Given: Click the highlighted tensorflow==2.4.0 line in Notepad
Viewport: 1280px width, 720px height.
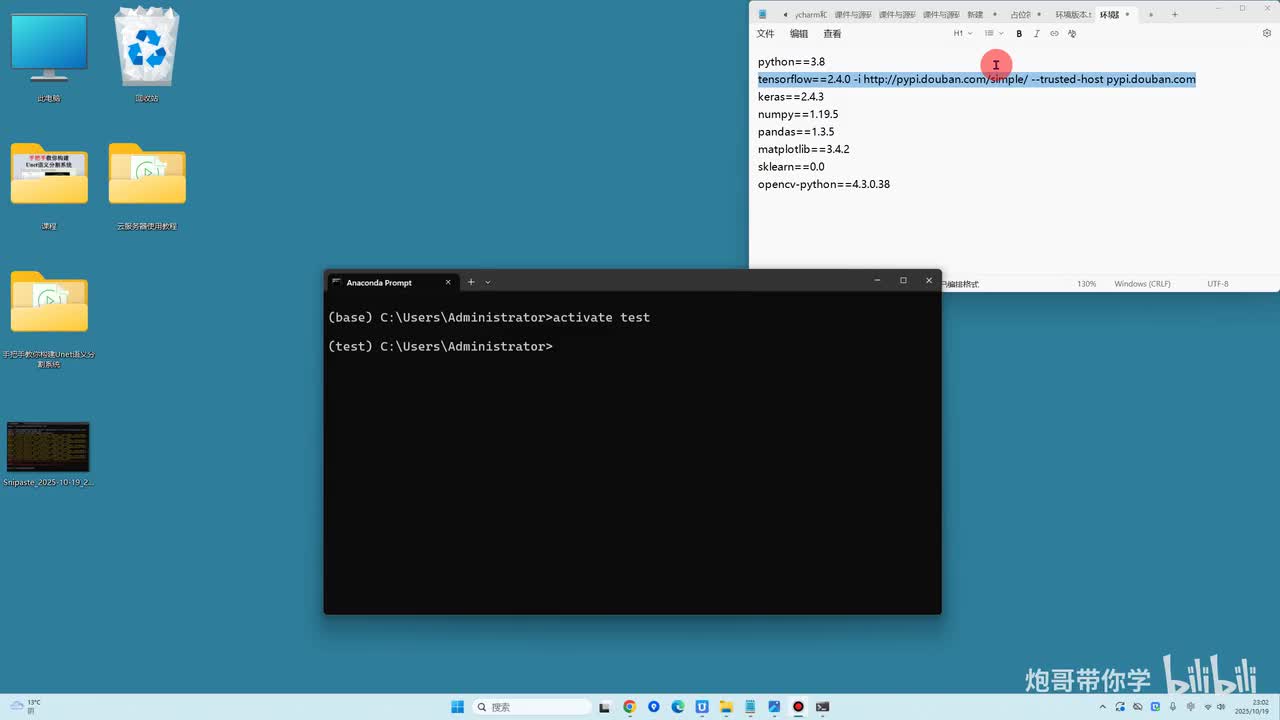Looking at the screenshot, I should tap(977, 79).
